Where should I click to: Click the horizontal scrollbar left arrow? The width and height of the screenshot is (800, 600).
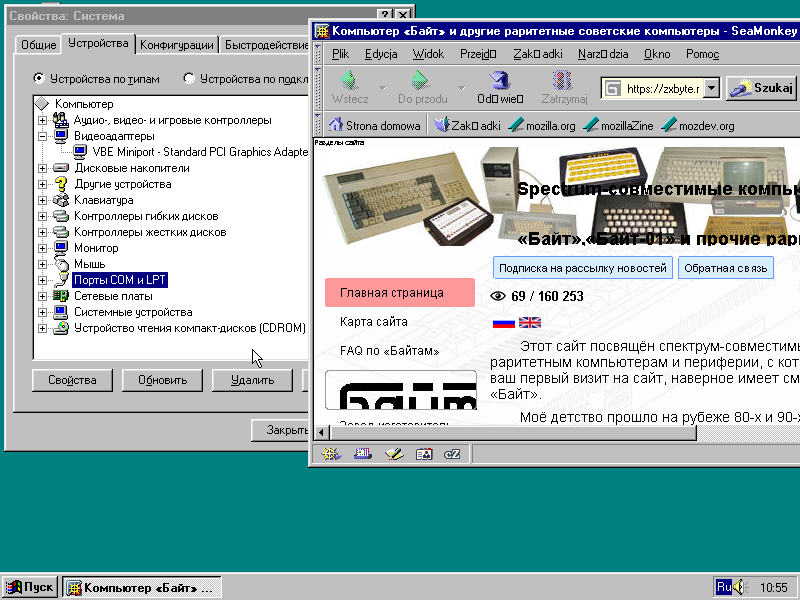pos(321,433)
